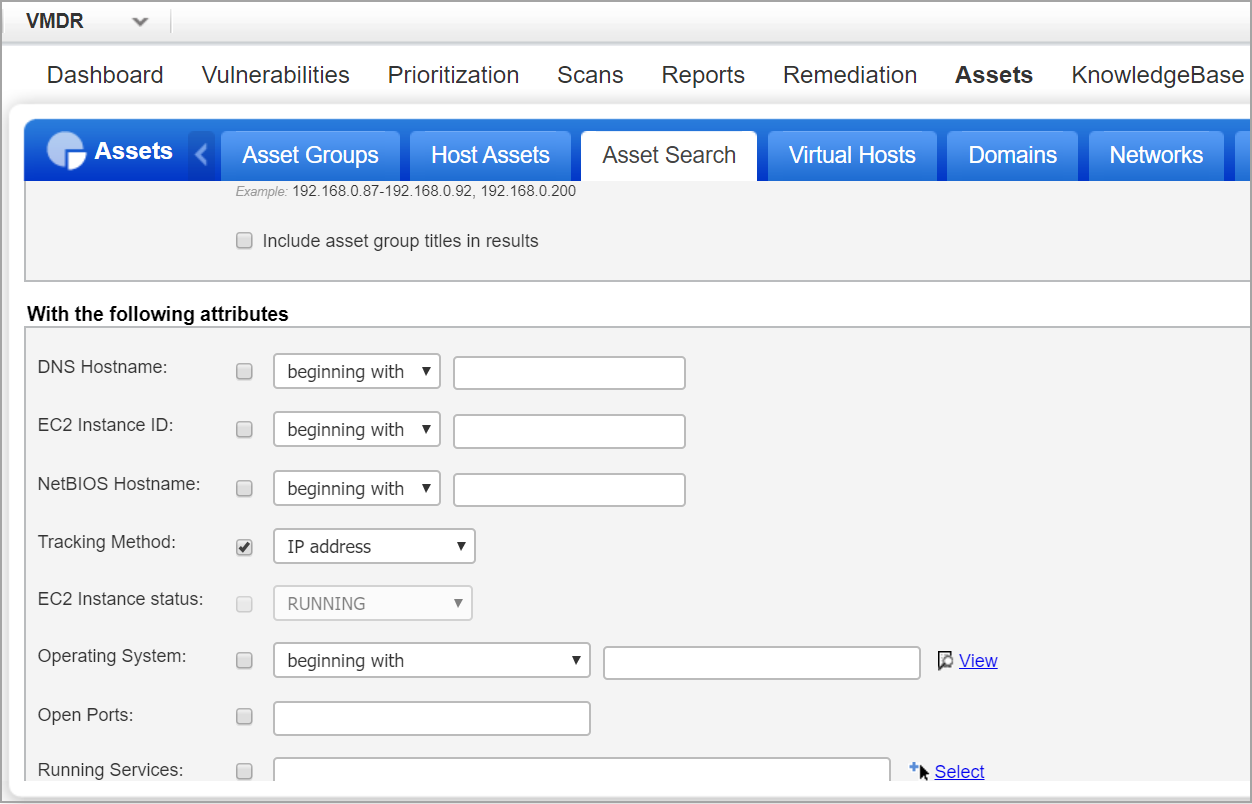
Task: Tick the Open Ports checkbox
Action: (244, 717)
